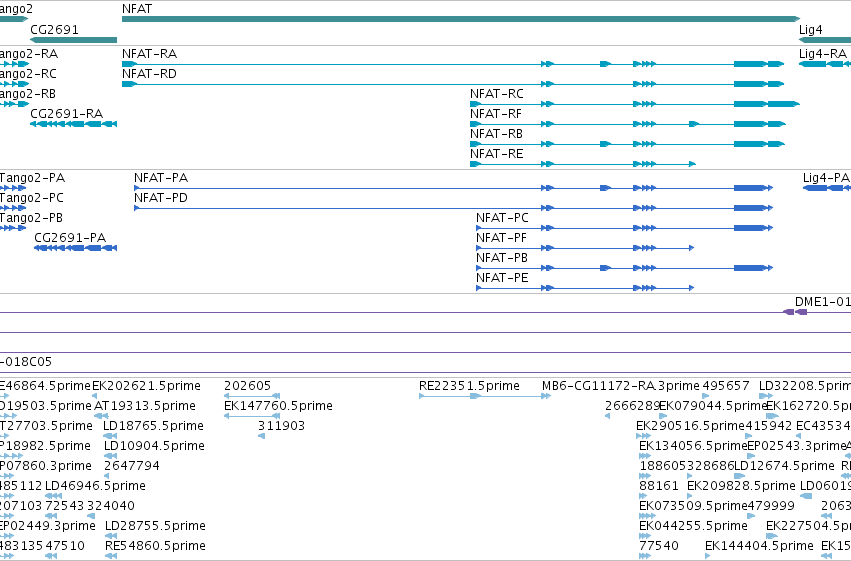Image resolution: width=851 pixels, height=561 pixels.
Task: Select the 2647794 EST label
Action: click(x=132, y=466)
